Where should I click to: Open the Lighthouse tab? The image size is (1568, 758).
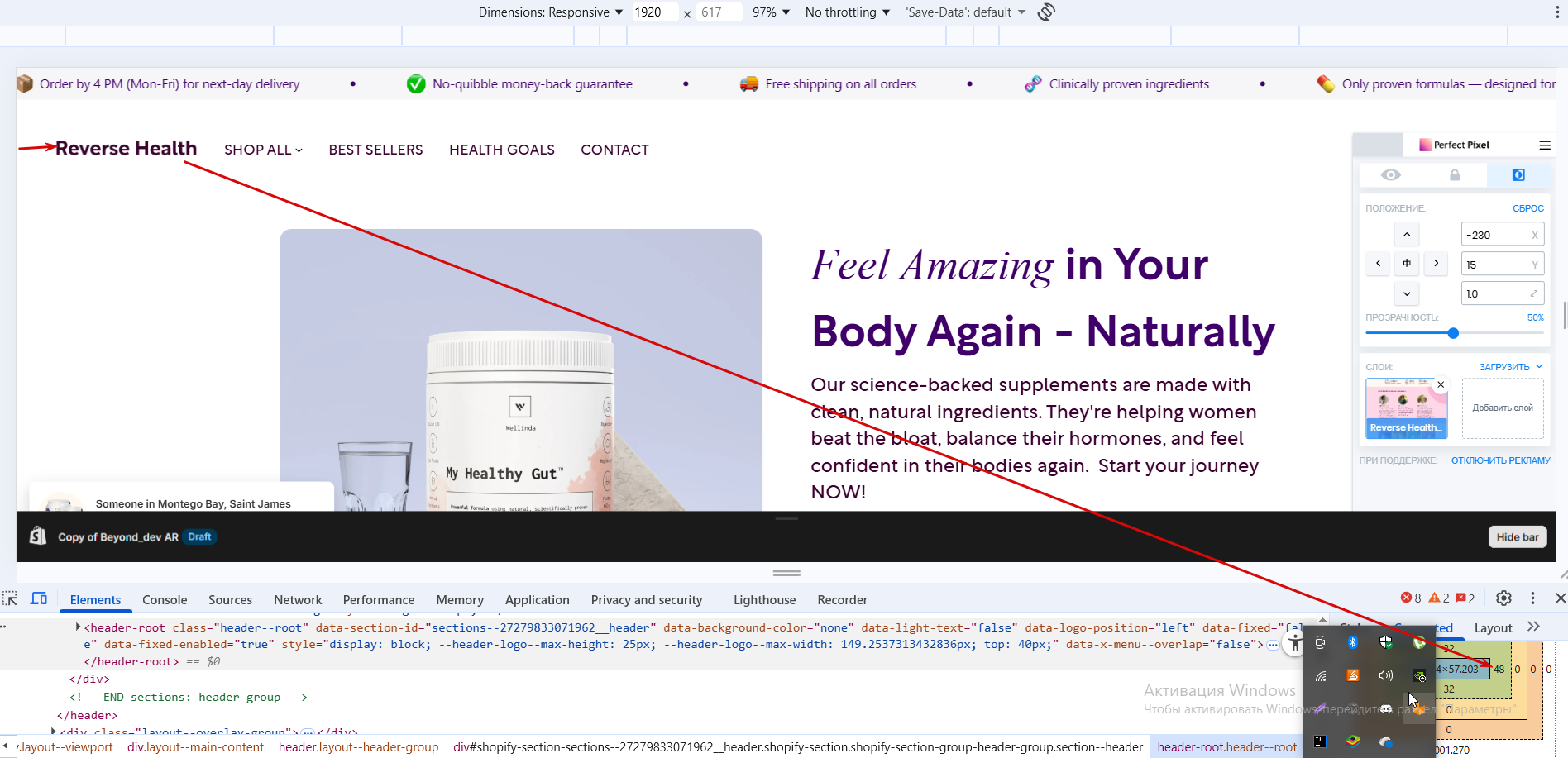tap(764, 600)
